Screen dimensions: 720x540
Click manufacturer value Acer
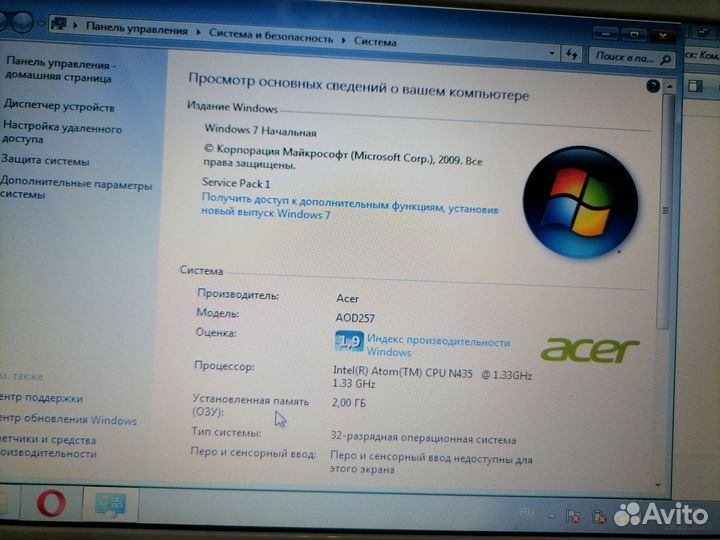coord(347,298)
